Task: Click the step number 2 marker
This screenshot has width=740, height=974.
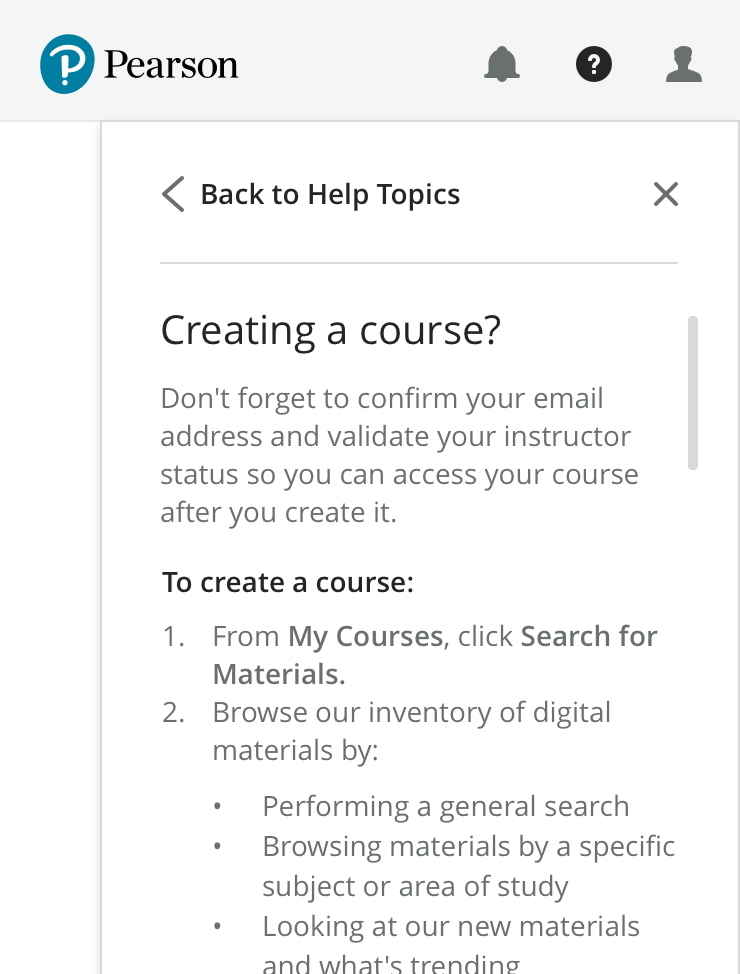Action: [x=175, y=713]
